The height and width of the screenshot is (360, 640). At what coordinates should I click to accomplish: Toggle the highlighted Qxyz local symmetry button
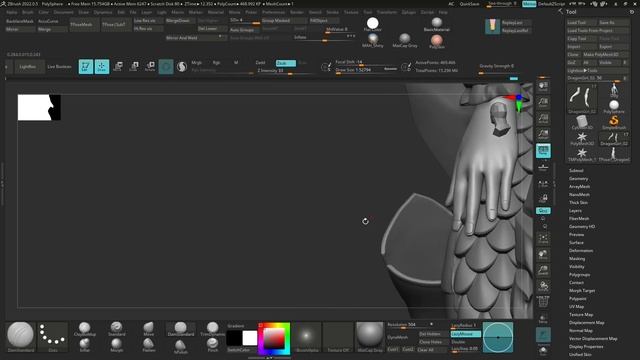[x=543, y=211]
